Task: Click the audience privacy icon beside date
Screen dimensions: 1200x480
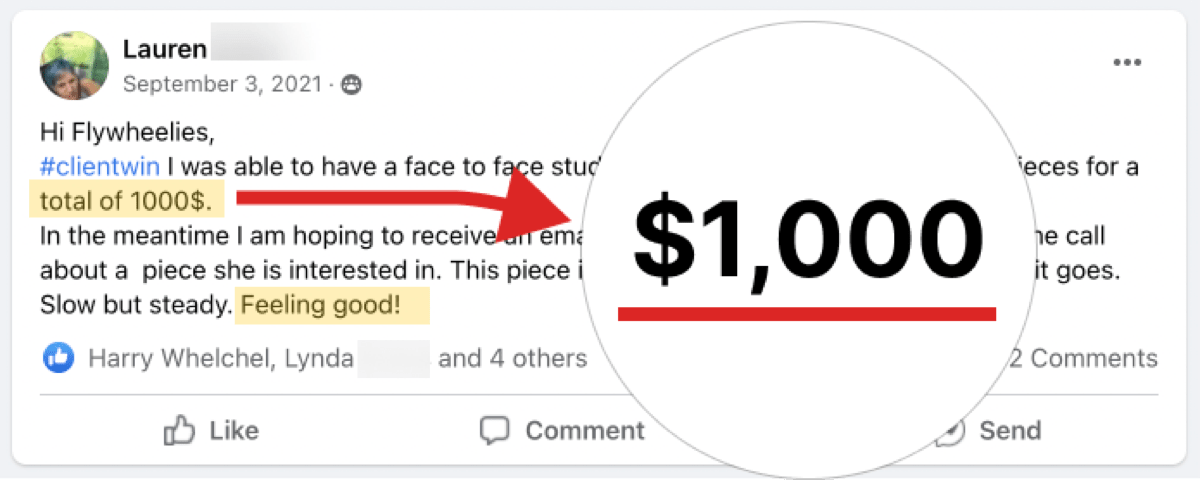Action: [351, 85]
